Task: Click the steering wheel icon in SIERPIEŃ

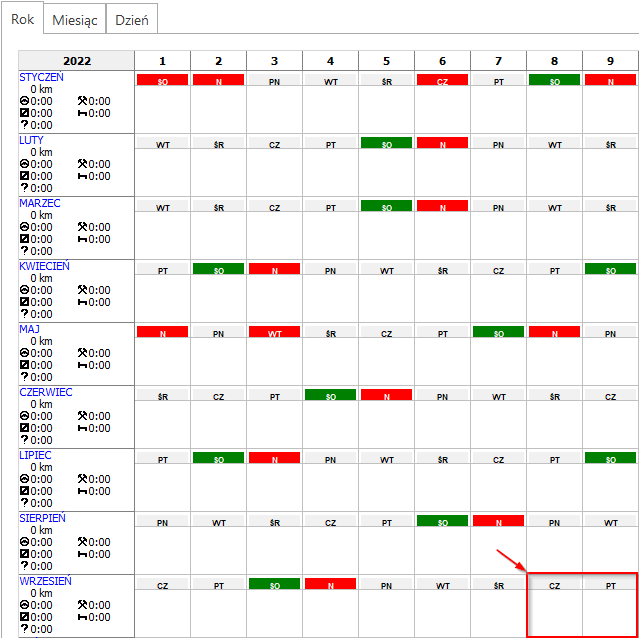Action: pos(24,542)
